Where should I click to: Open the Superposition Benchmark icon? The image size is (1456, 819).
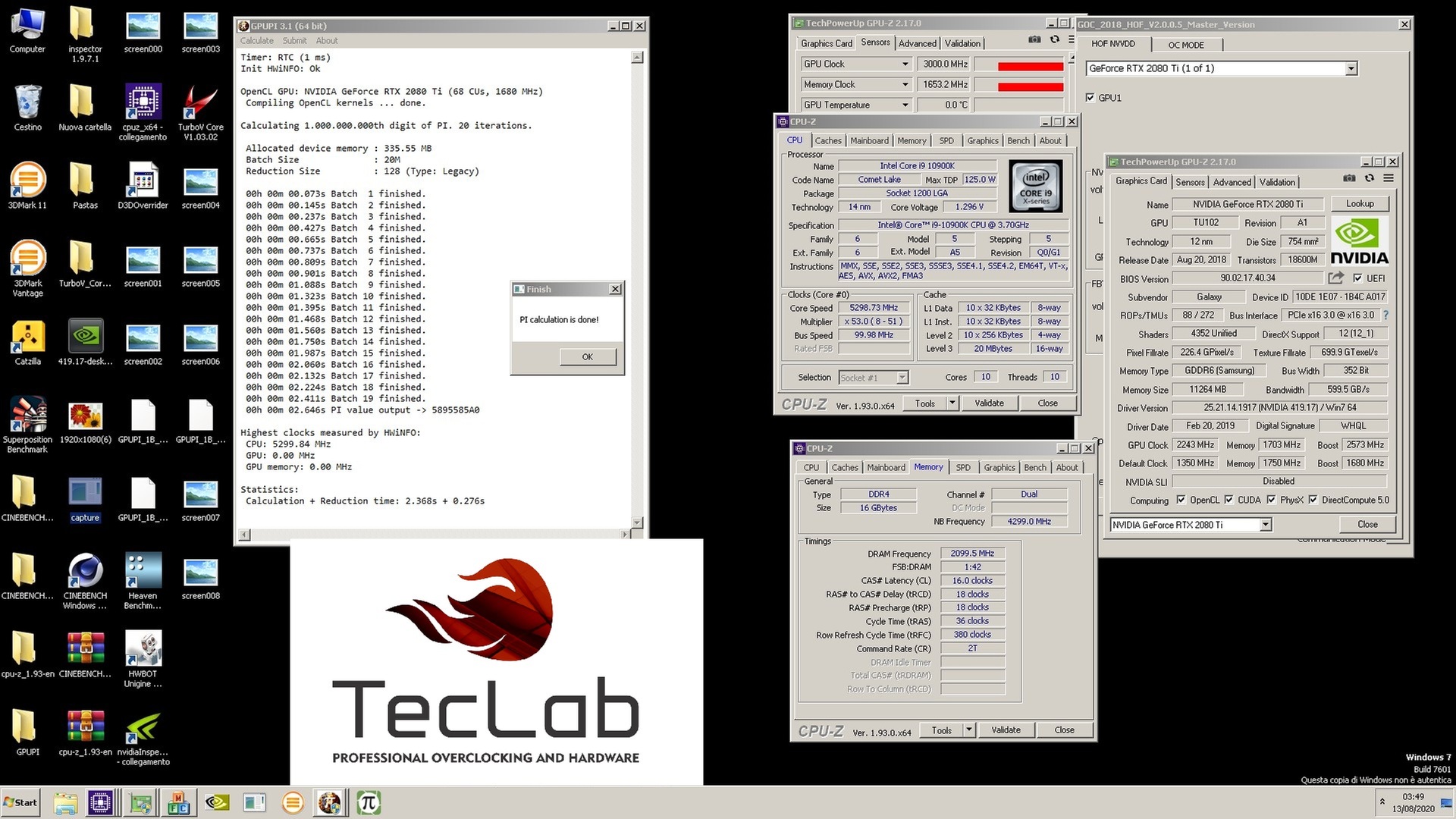pos(27,425)
